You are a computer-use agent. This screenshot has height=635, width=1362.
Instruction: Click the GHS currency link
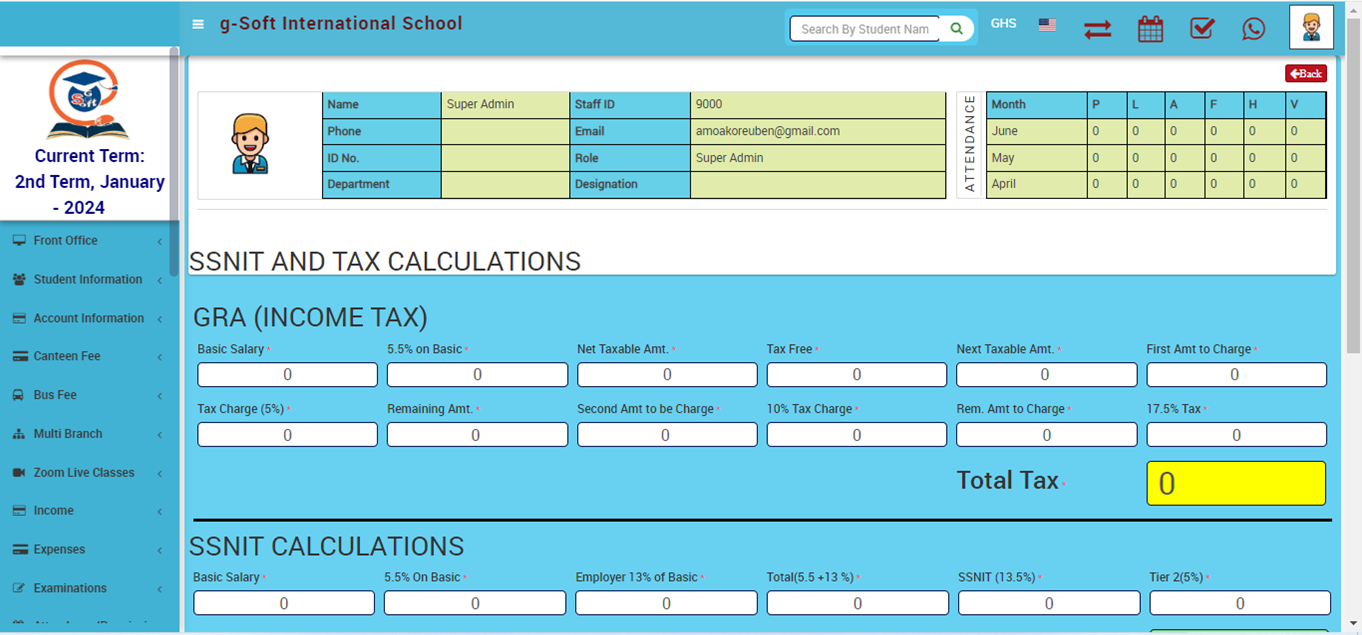coord(1003,24)
